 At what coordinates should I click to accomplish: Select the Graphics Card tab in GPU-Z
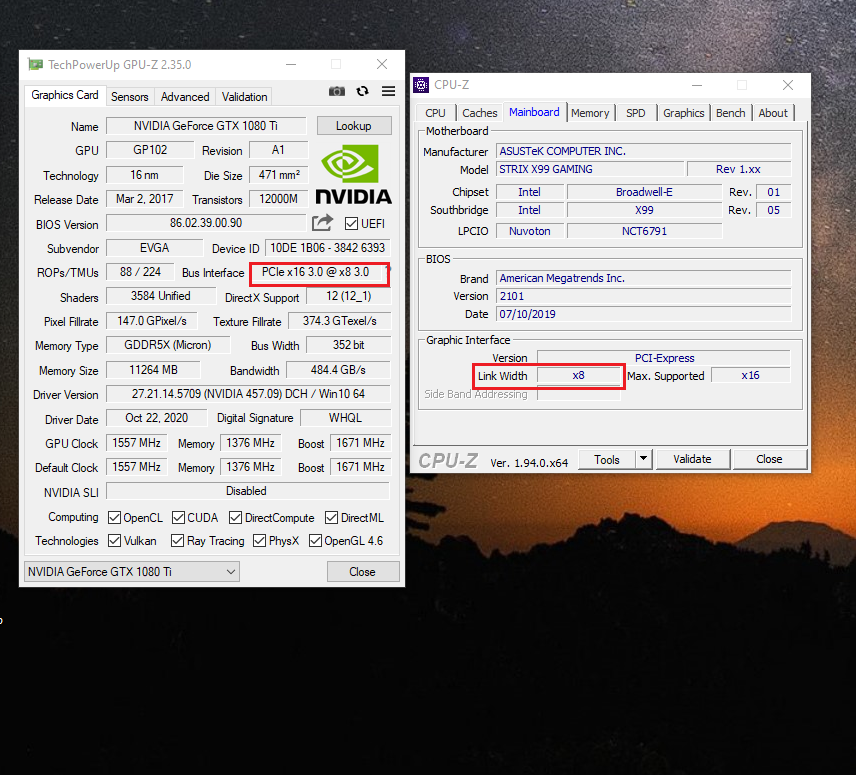click(65, 95)
